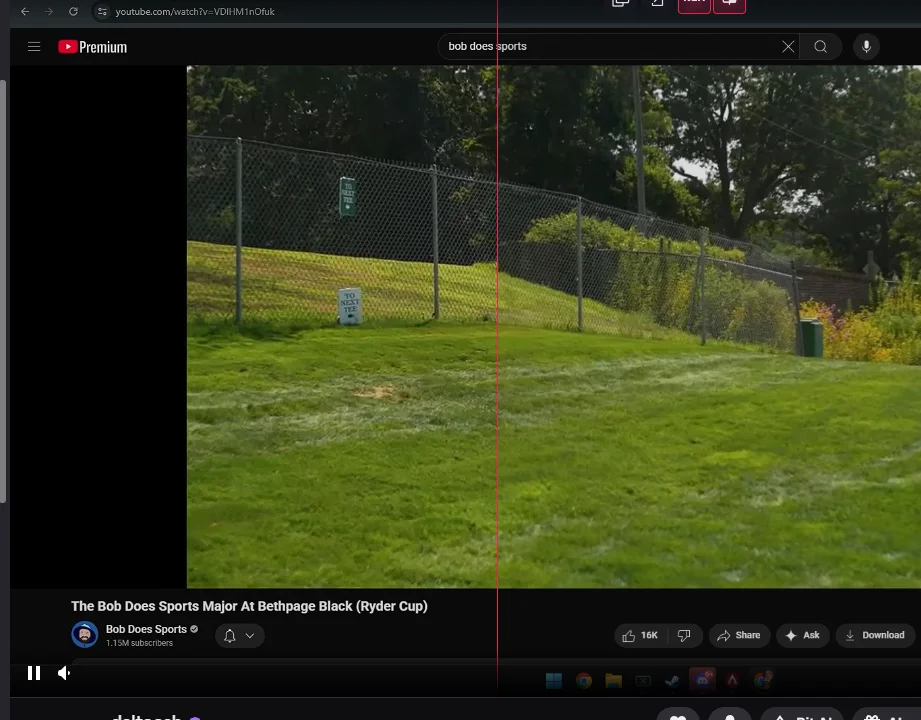Image resolution: width=921 pixels, height=720 pixels.
Task: Click the verified badge beside channel name
Action: [194, 629]
